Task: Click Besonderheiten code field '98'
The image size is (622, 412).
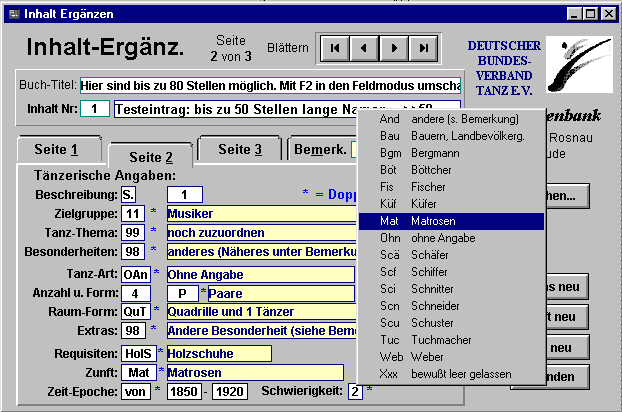Action: point(133,252)
